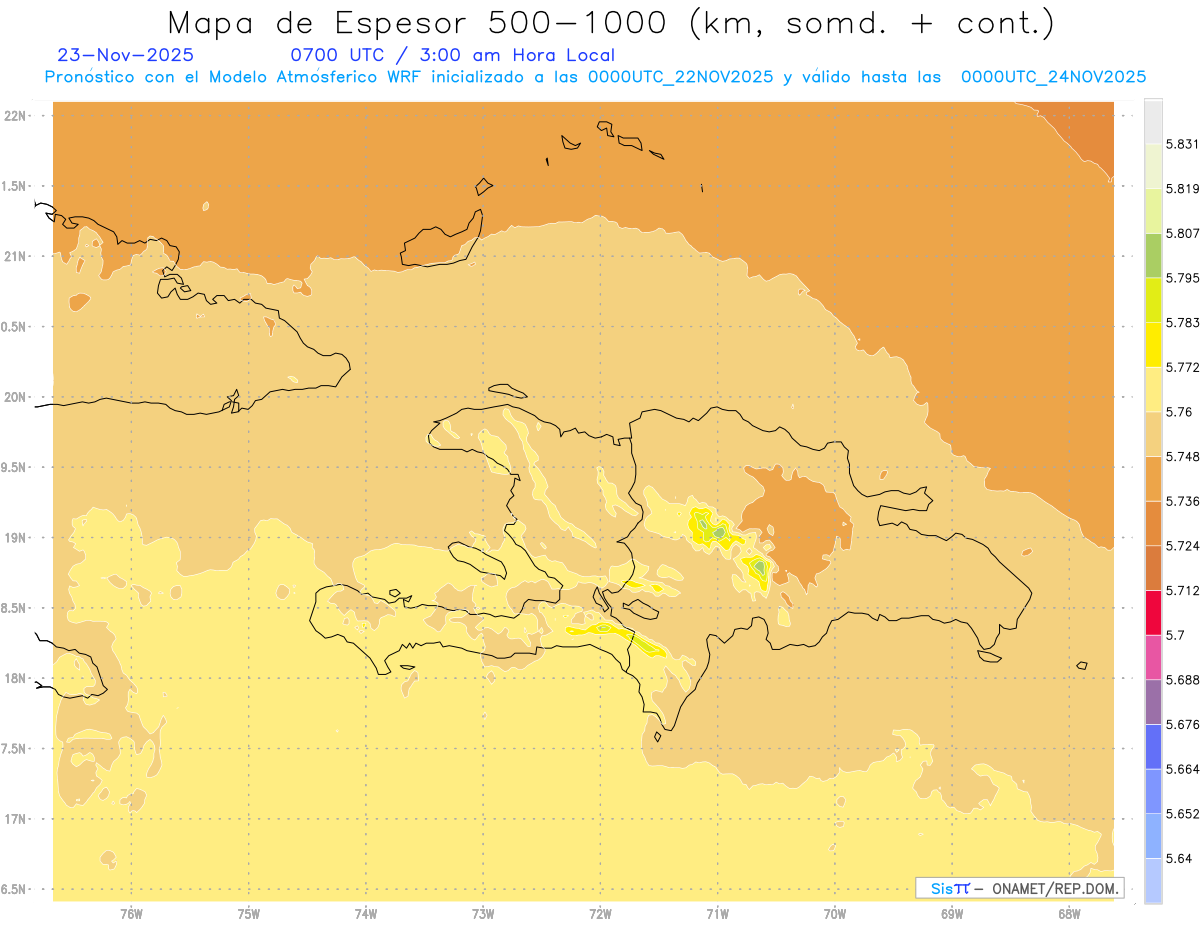Pick the purple swatch between 5.688 and 5.676
Viewport: 1200px width, 927px height.
[x=1153, y=702]
